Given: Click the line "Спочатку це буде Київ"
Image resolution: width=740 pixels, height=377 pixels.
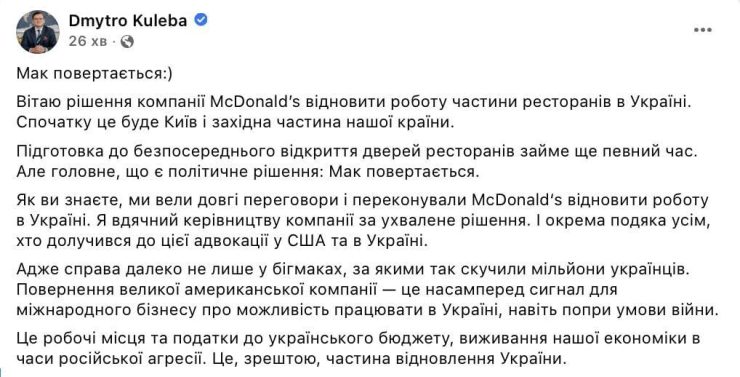Looking at the screenshot, I should pos(236,121).
